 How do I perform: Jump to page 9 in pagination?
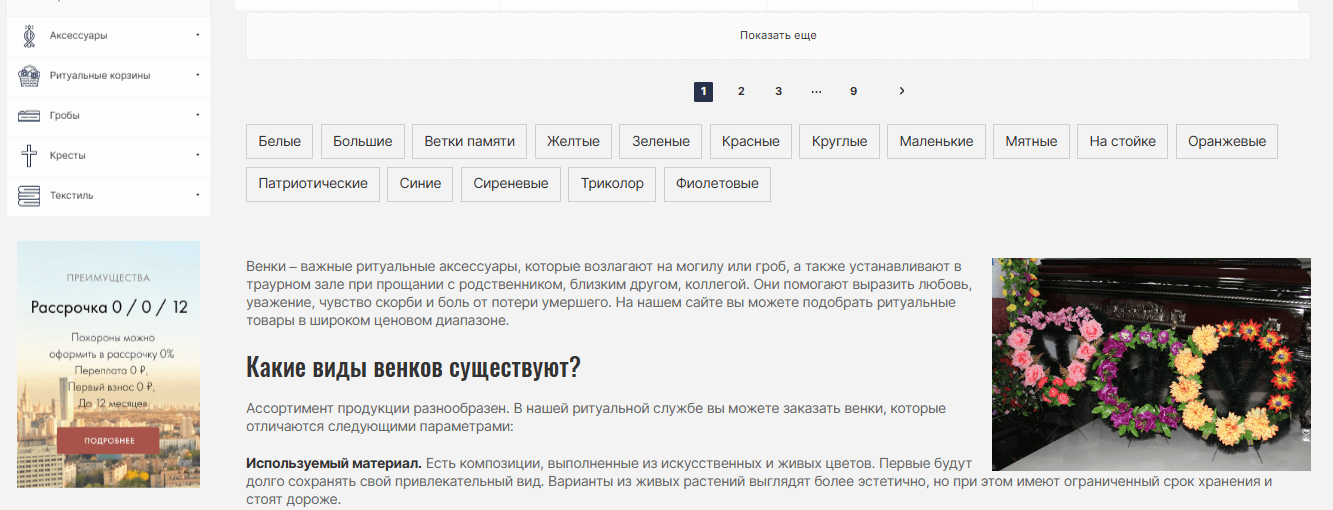[853, 91]
